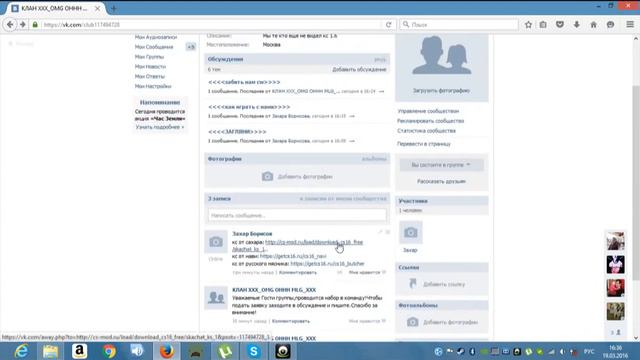Screen dimensions: 640x360
Task: Open the tray volume icon
Action: tap(562, 351)
